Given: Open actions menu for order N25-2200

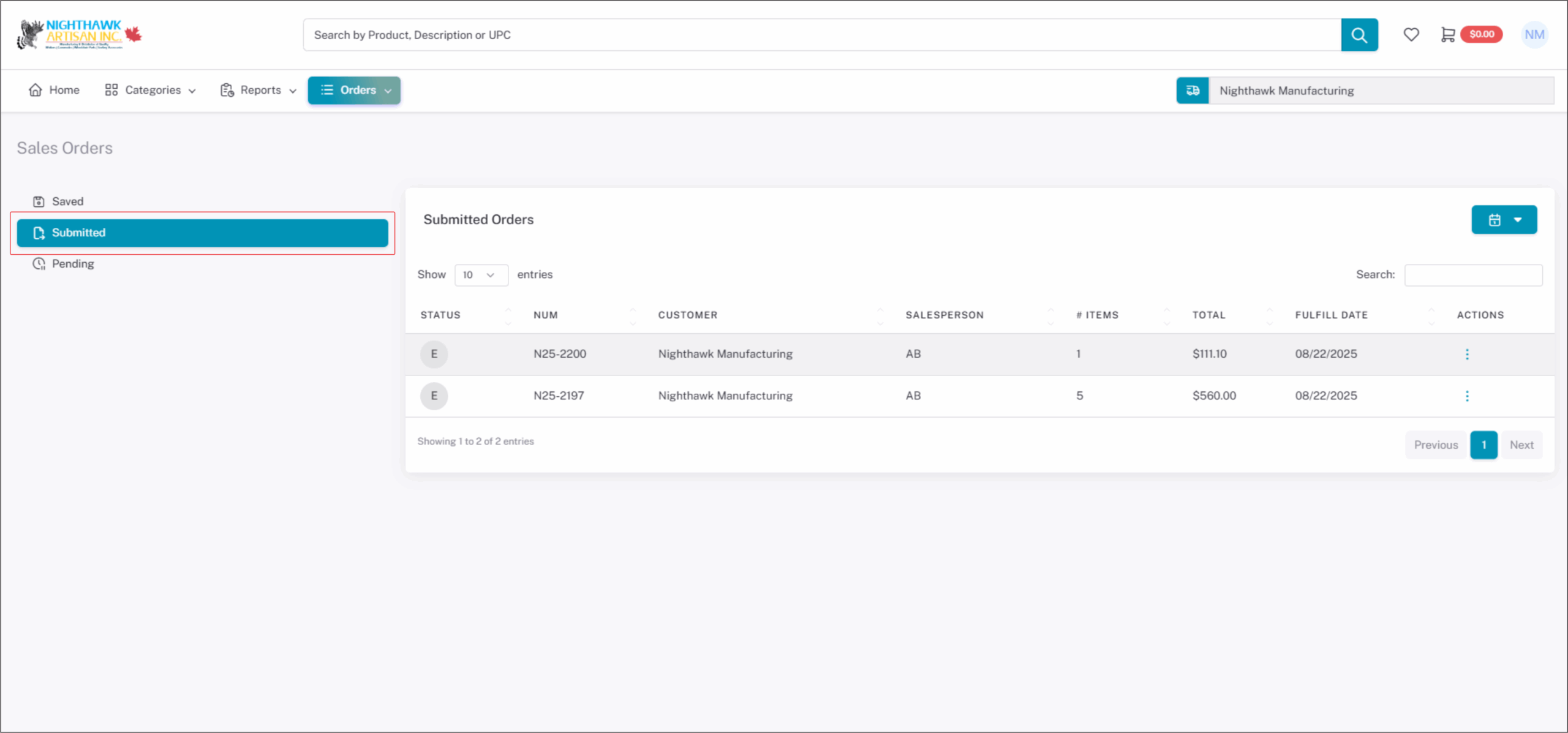Looking at the screenshot, I should click(1466, 354).
